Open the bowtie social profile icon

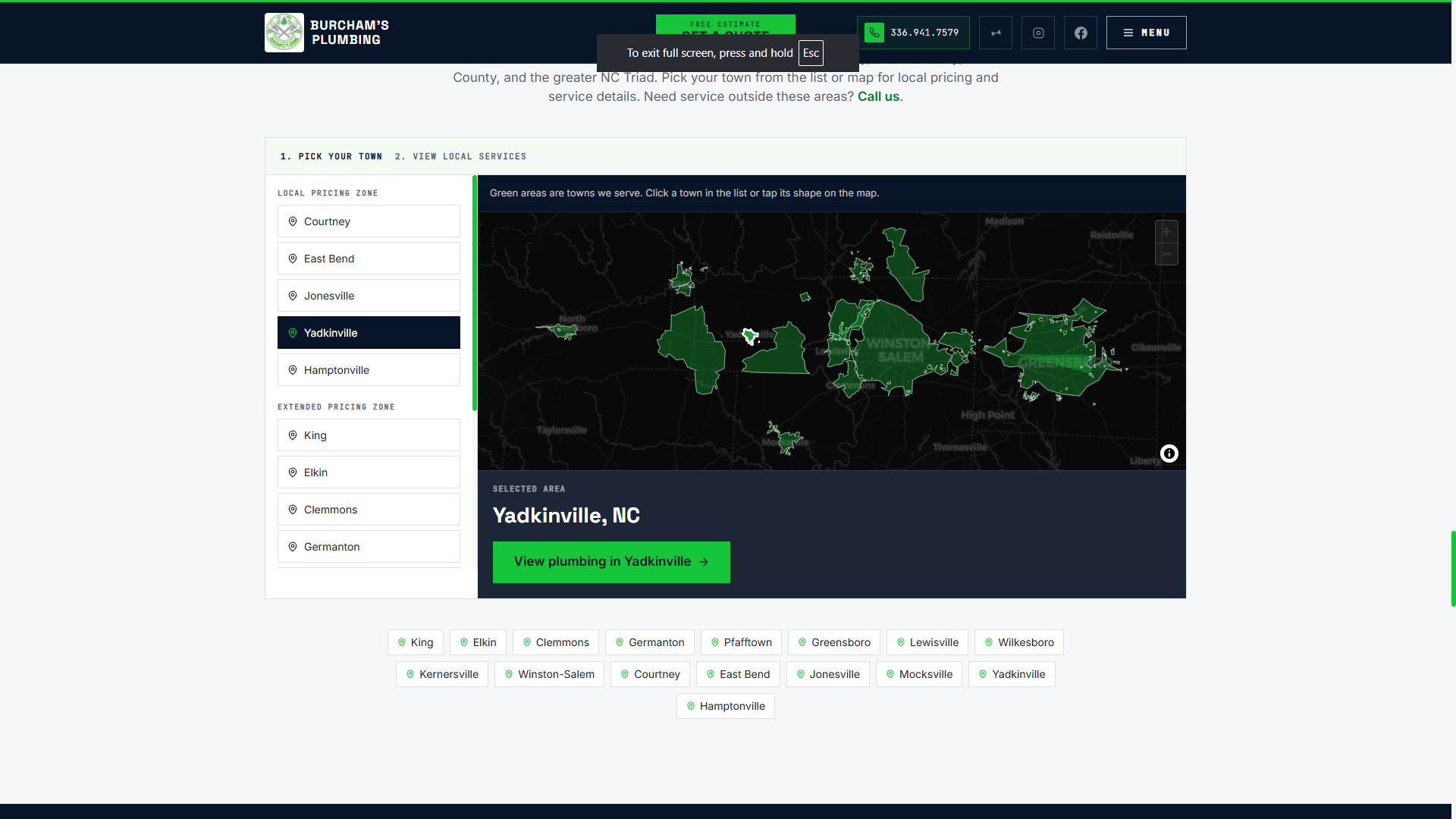[x=996, y=33]
